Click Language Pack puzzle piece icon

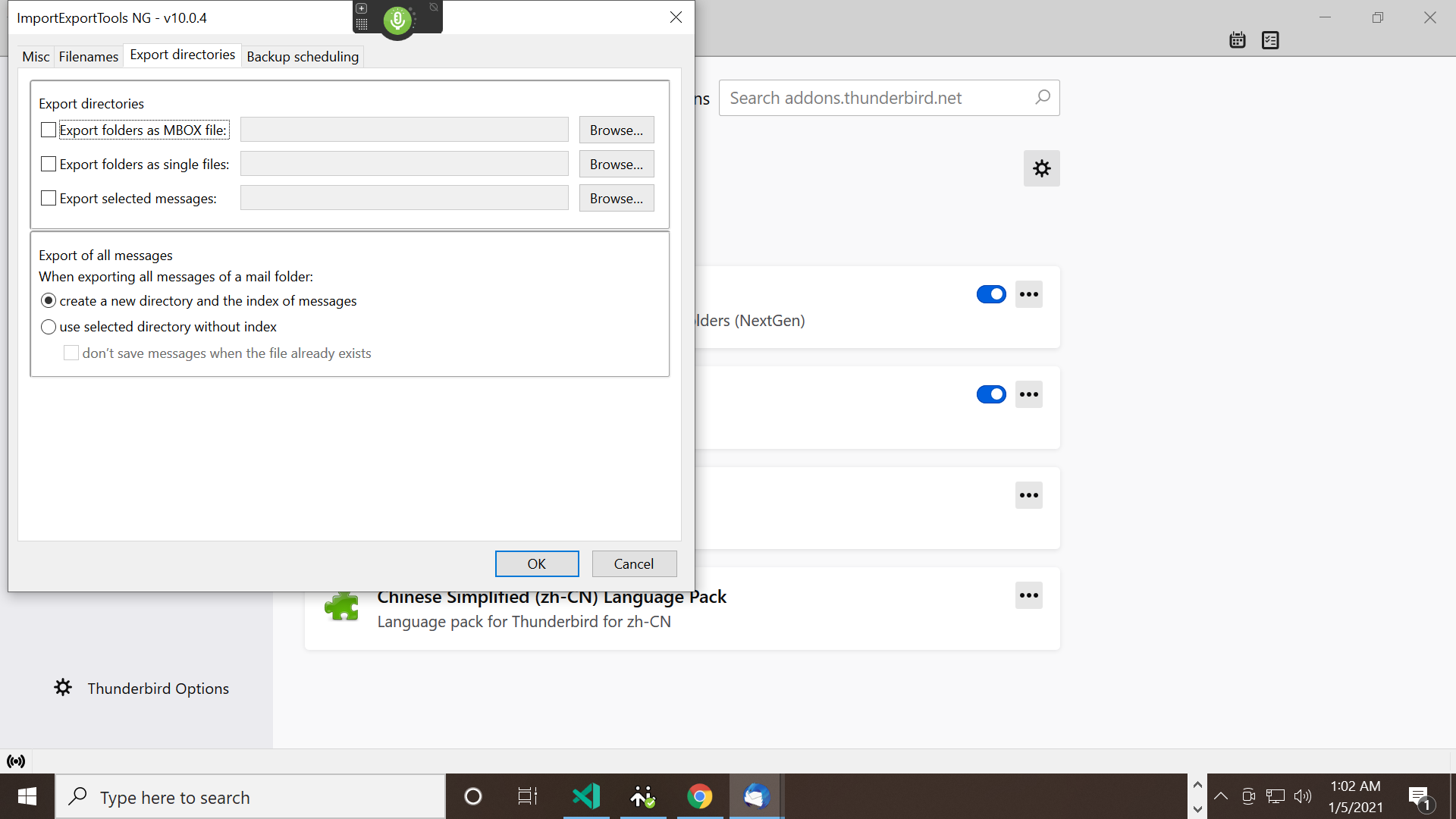pyautogui.click(x=341, y=607)
